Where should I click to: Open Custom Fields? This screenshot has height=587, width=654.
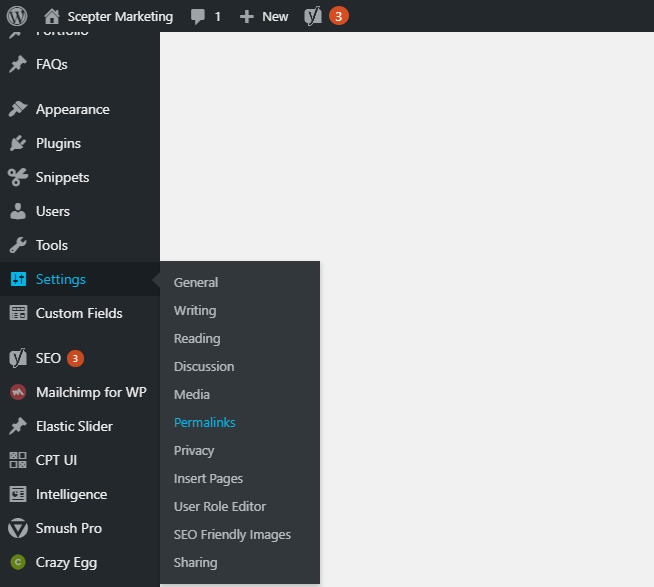[80, 313]
